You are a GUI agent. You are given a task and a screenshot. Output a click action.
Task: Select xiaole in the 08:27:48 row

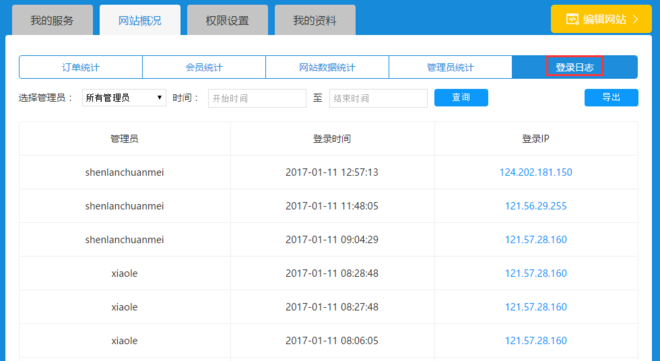click(125, 307)
